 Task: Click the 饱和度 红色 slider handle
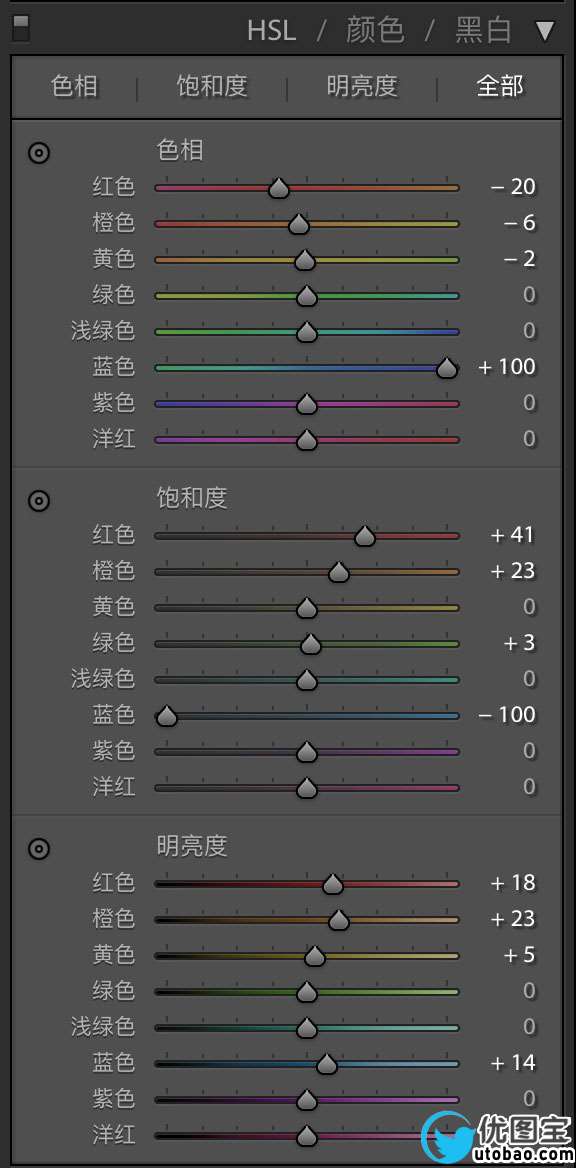pos(364,536)
